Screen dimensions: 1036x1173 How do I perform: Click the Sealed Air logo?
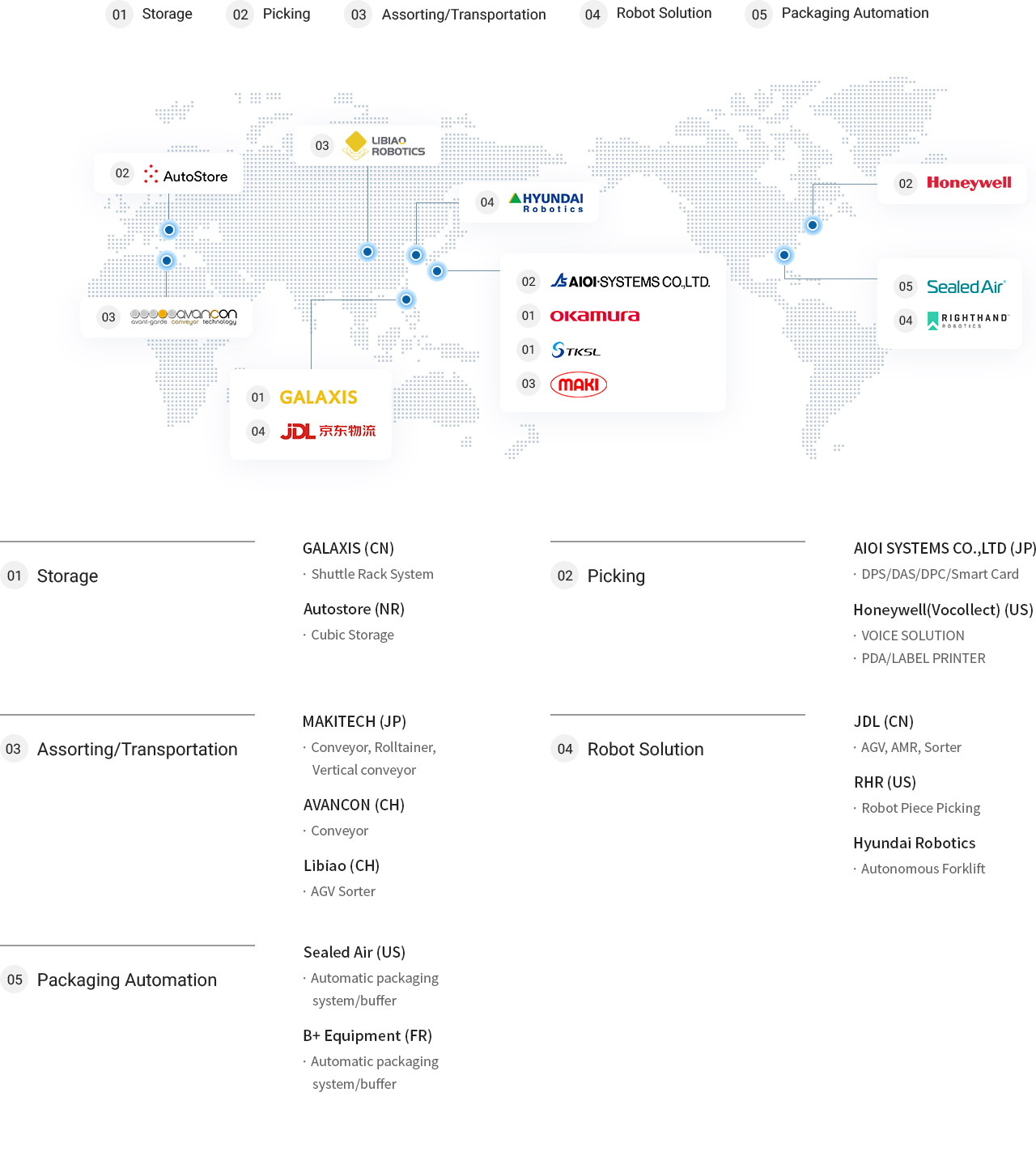pos(966,287)
